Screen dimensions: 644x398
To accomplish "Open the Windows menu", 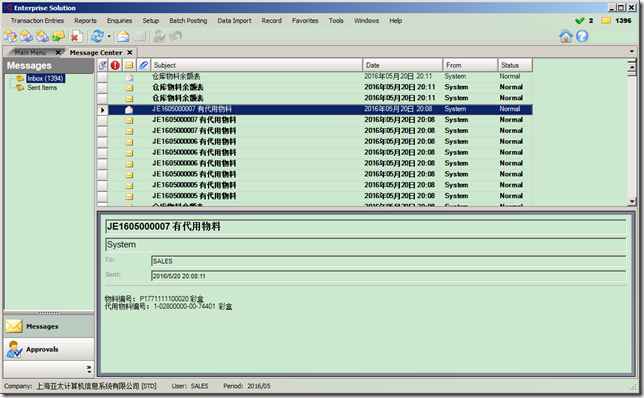I will point(366,21).
